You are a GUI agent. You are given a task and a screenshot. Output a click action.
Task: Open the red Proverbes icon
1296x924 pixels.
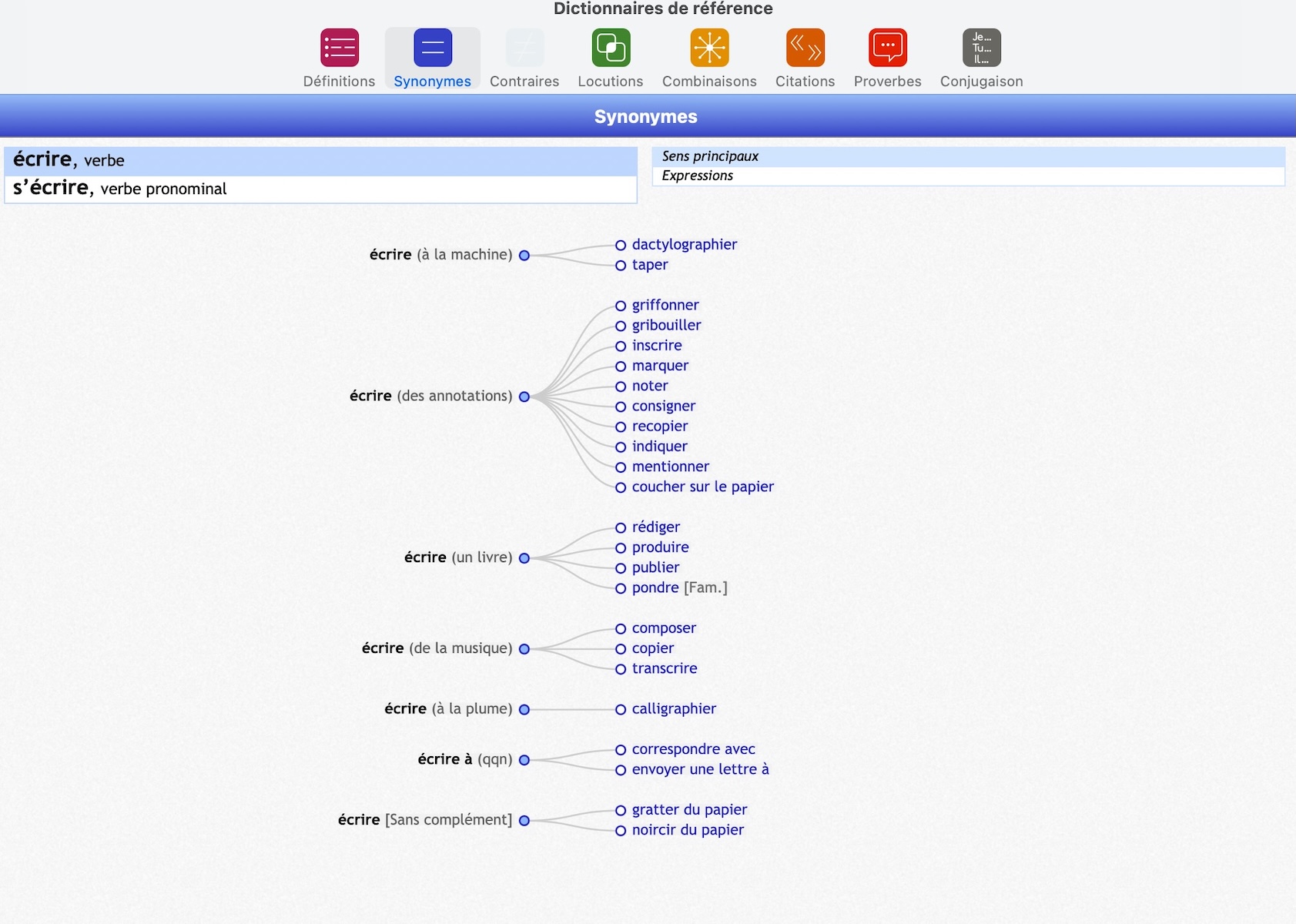(887, 48)
